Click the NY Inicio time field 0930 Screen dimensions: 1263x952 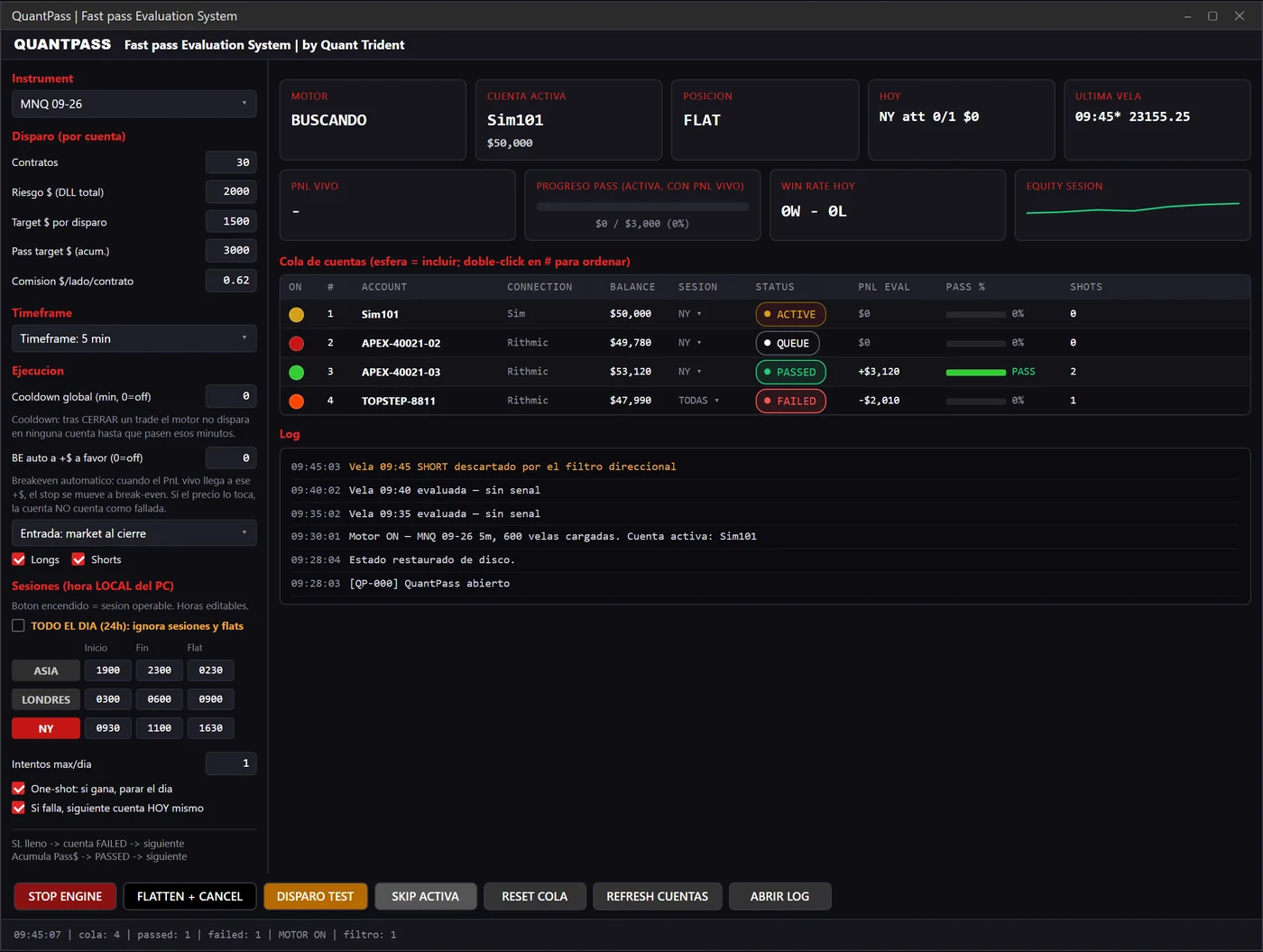pyautogui.click(x=108, y=728)
